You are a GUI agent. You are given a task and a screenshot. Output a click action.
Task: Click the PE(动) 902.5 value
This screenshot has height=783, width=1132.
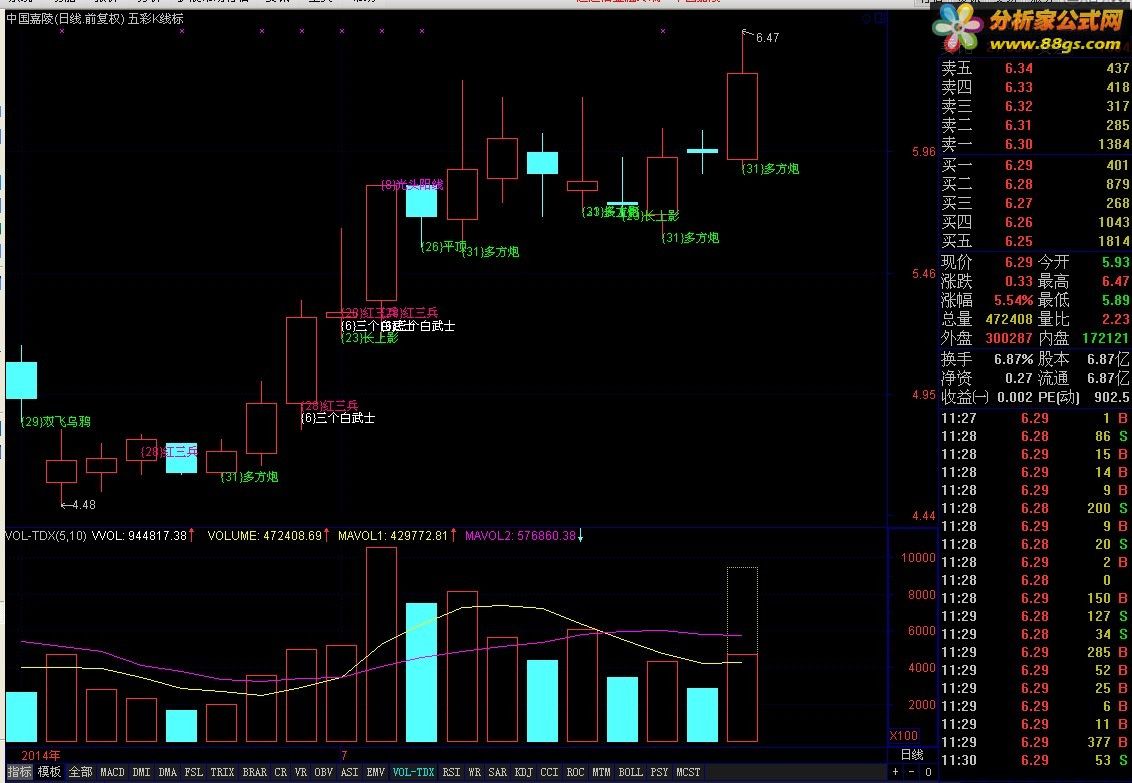coord(1111,397)
